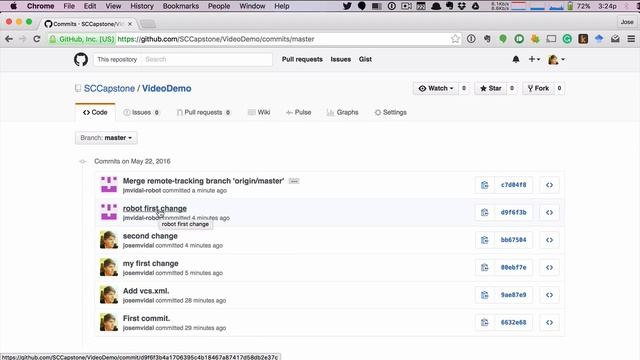Switch to the Wiki tab
Image resolution: width=640 pixels, height=360 pixels.
pyautogui.click(x=259, y=112)
